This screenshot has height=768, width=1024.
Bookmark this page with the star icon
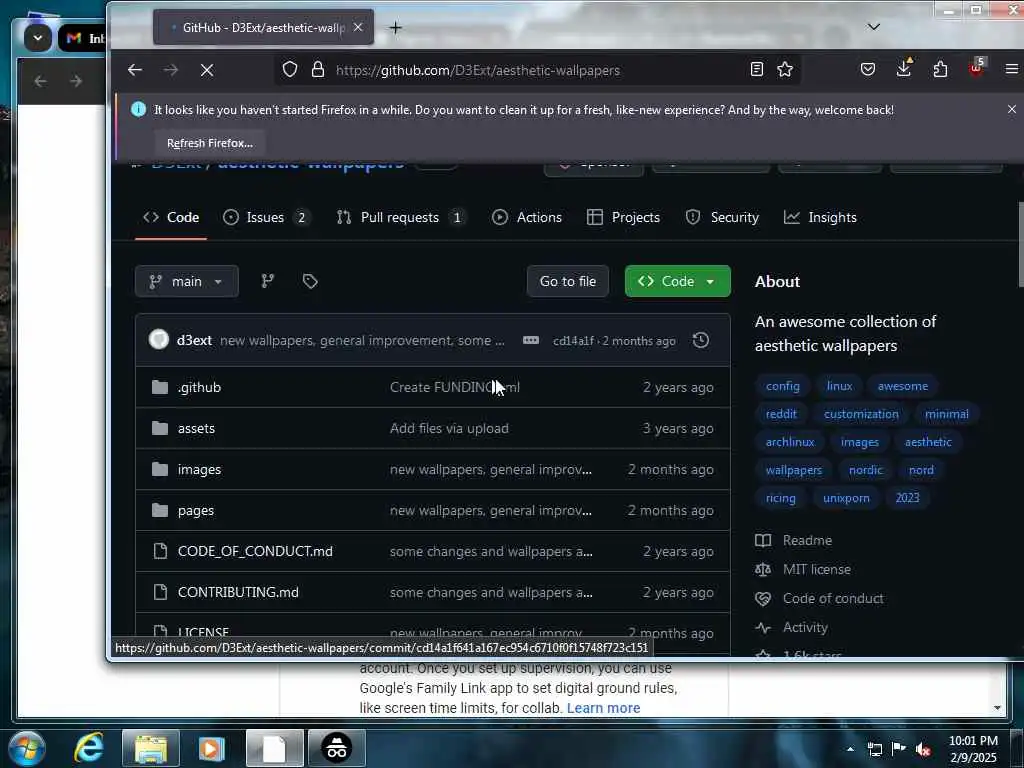[785, 69]
